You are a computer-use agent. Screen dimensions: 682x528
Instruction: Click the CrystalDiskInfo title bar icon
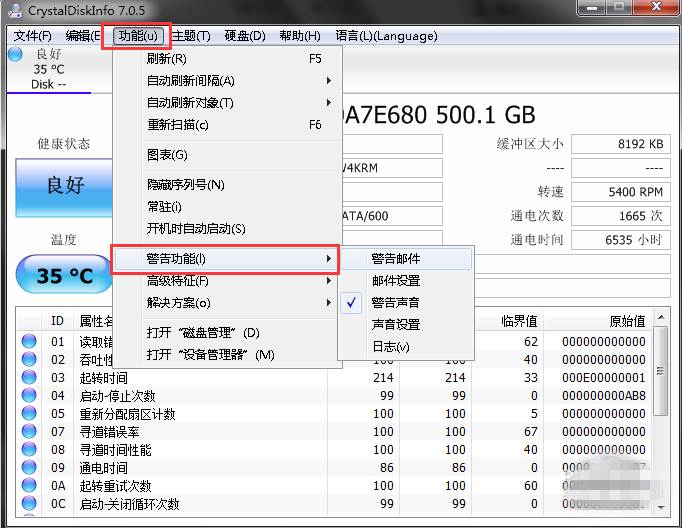(16, 10)
